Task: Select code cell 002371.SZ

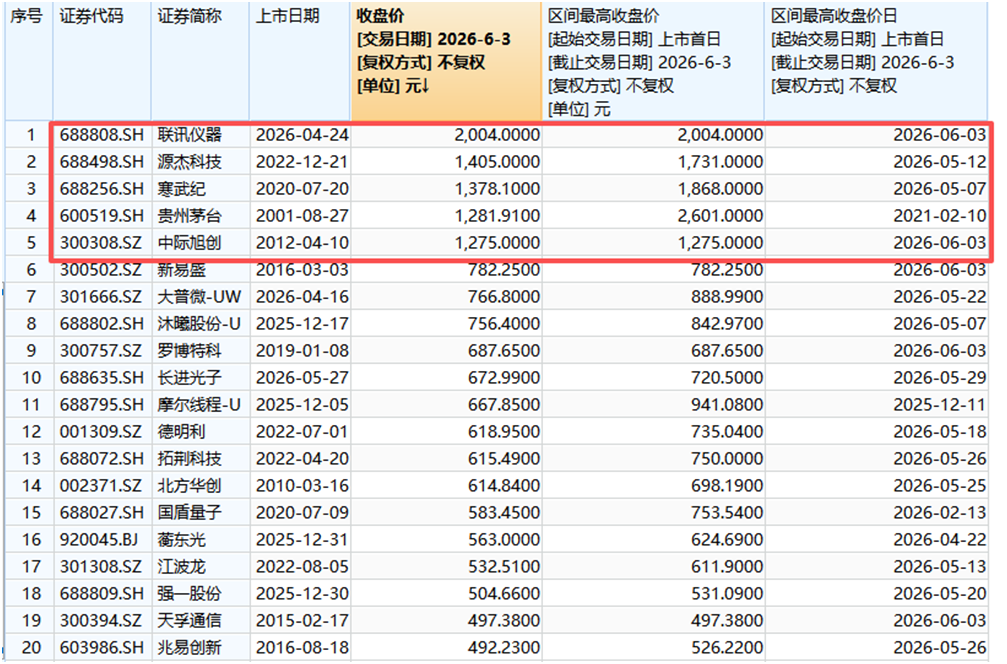Action: coord(102,485)
